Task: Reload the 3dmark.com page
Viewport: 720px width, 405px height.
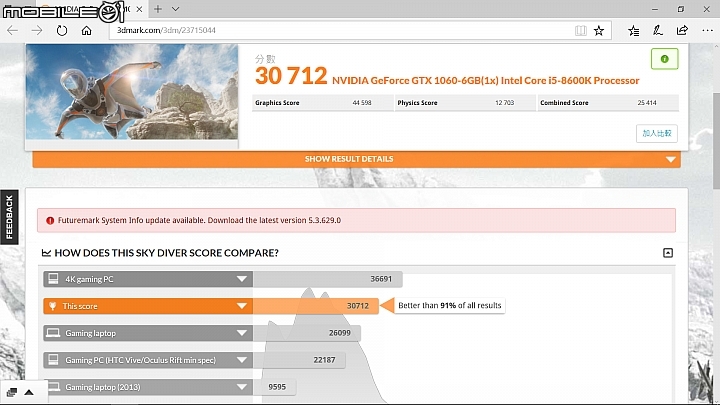Action: coord(62,30)
